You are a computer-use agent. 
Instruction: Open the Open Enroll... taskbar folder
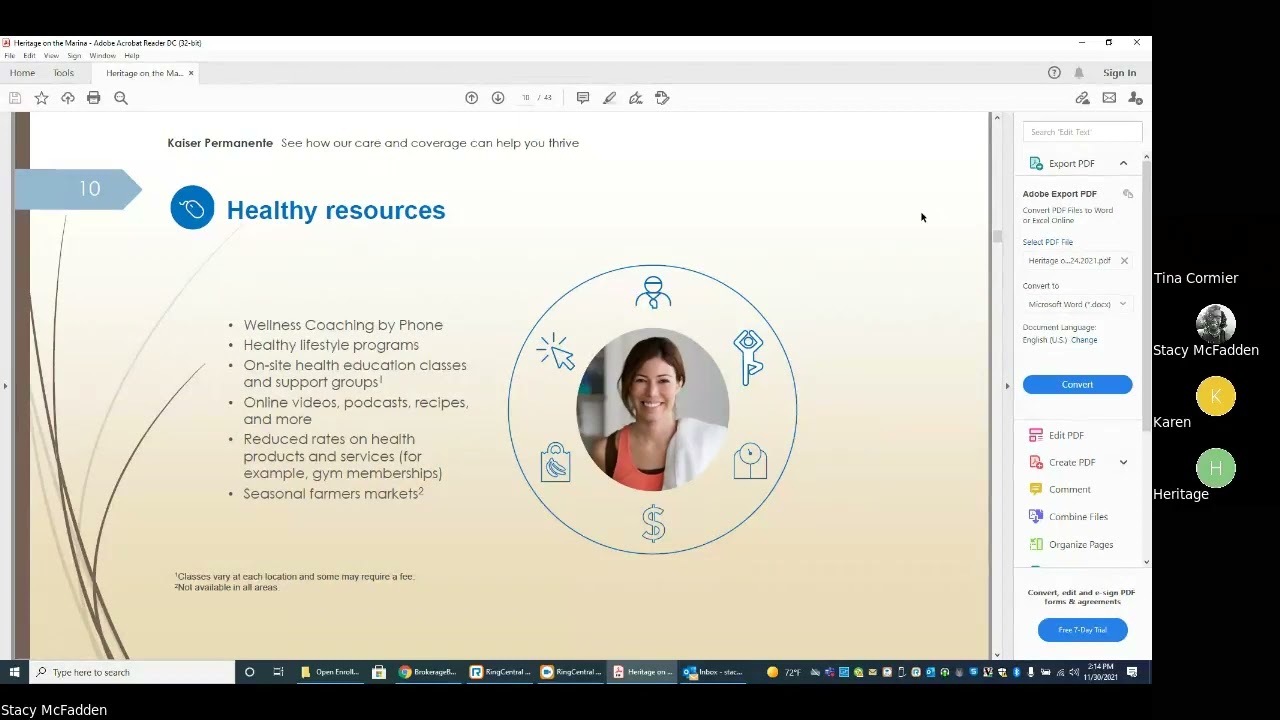coord(331,672)
